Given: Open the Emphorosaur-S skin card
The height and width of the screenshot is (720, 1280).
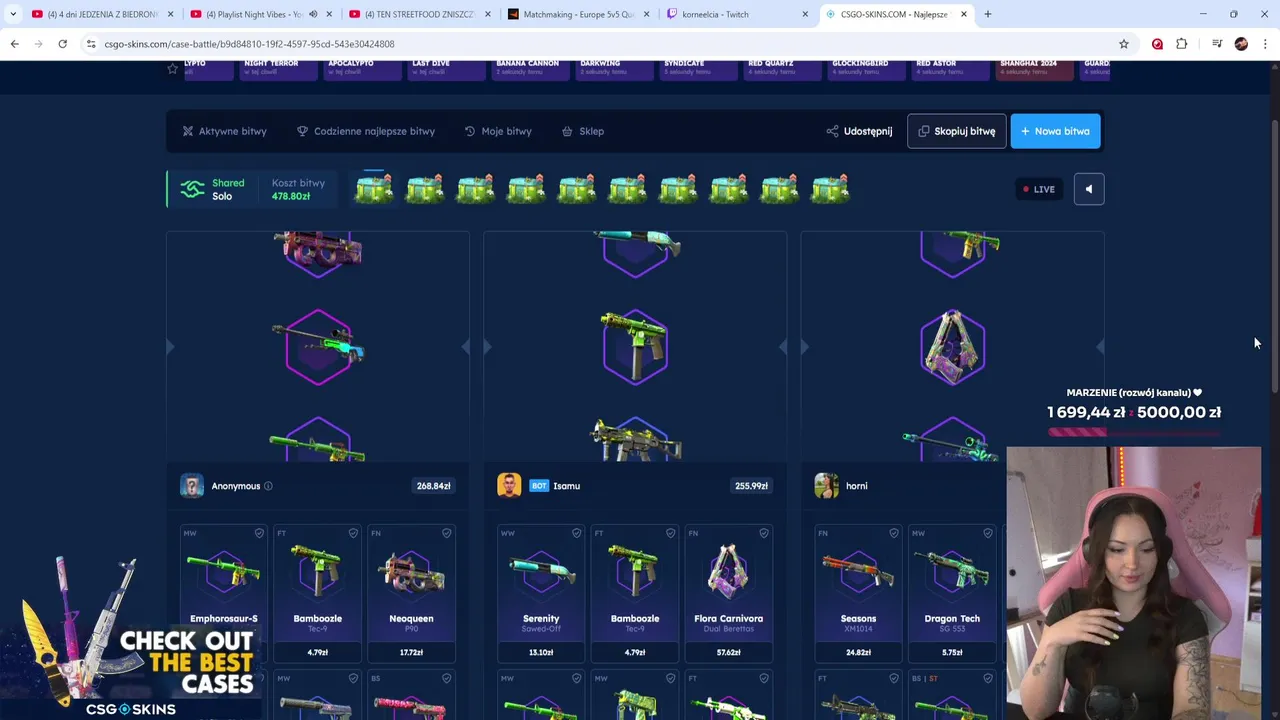Looking at the screenshot, I should [x=224, y=593].
